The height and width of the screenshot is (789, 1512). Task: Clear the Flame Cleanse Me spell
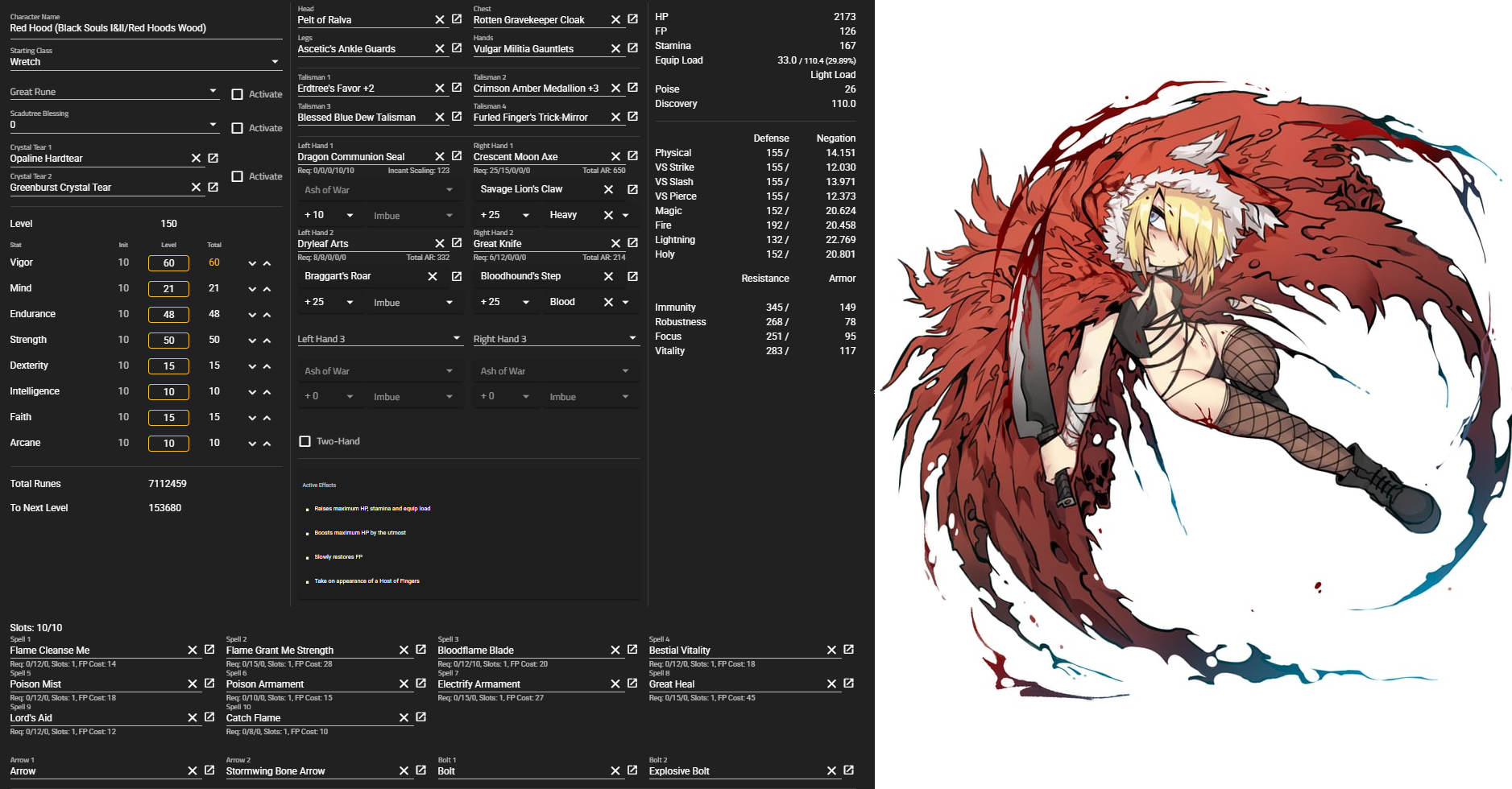(x=193, y=650)
